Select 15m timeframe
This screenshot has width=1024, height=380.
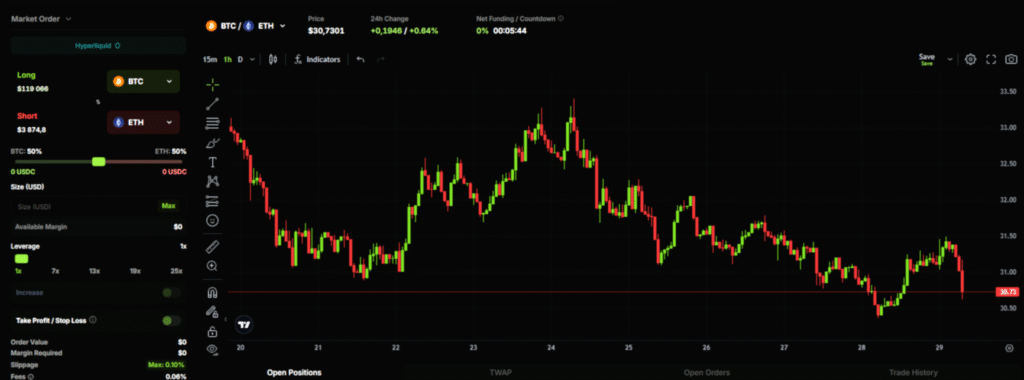[x=210, y=59]
